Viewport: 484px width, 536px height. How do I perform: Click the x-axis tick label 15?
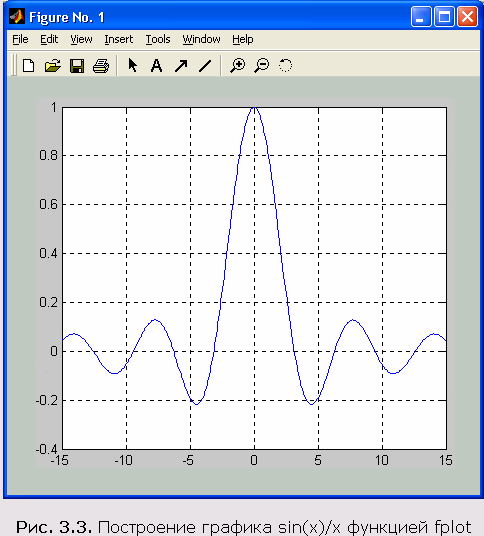(446, 460)
